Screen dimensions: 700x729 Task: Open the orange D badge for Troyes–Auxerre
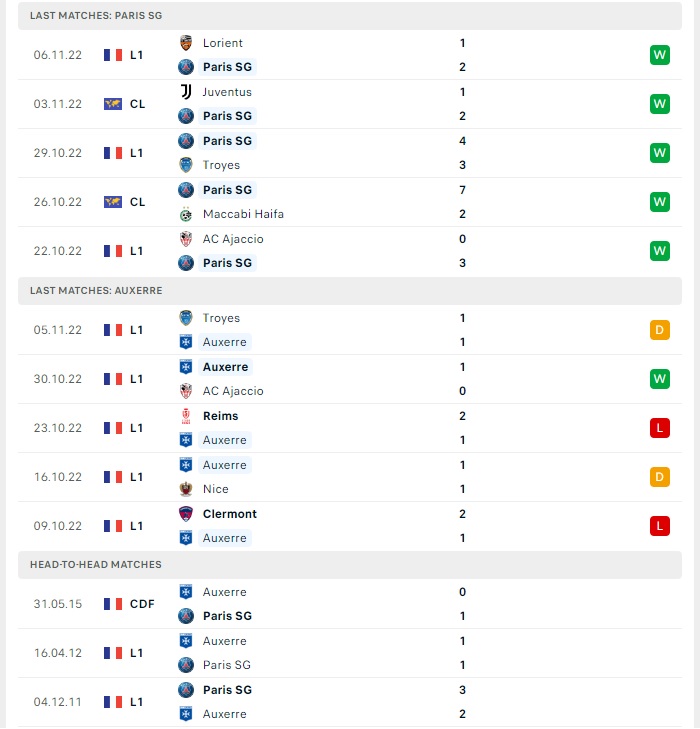point(660,330)
